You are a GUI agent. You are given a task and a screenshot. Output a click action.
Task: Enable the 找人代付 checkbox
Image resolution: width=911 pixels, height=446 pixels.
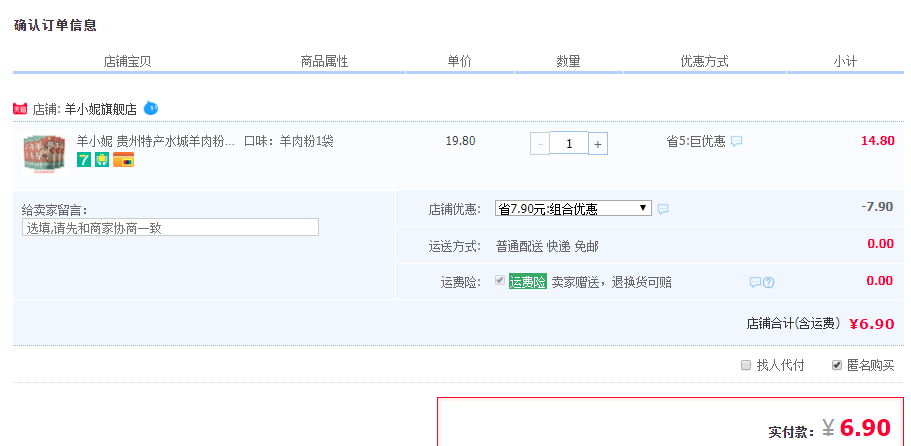746,365
